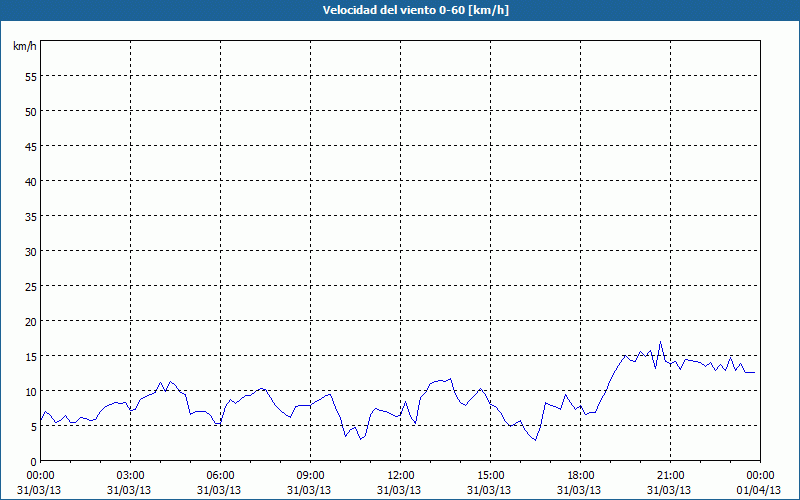Screen dimensions: 800x500
Task: Click the chart title 'Velocidad del viento 0-60 [km/h]'
Action: (x=415, y=10)
